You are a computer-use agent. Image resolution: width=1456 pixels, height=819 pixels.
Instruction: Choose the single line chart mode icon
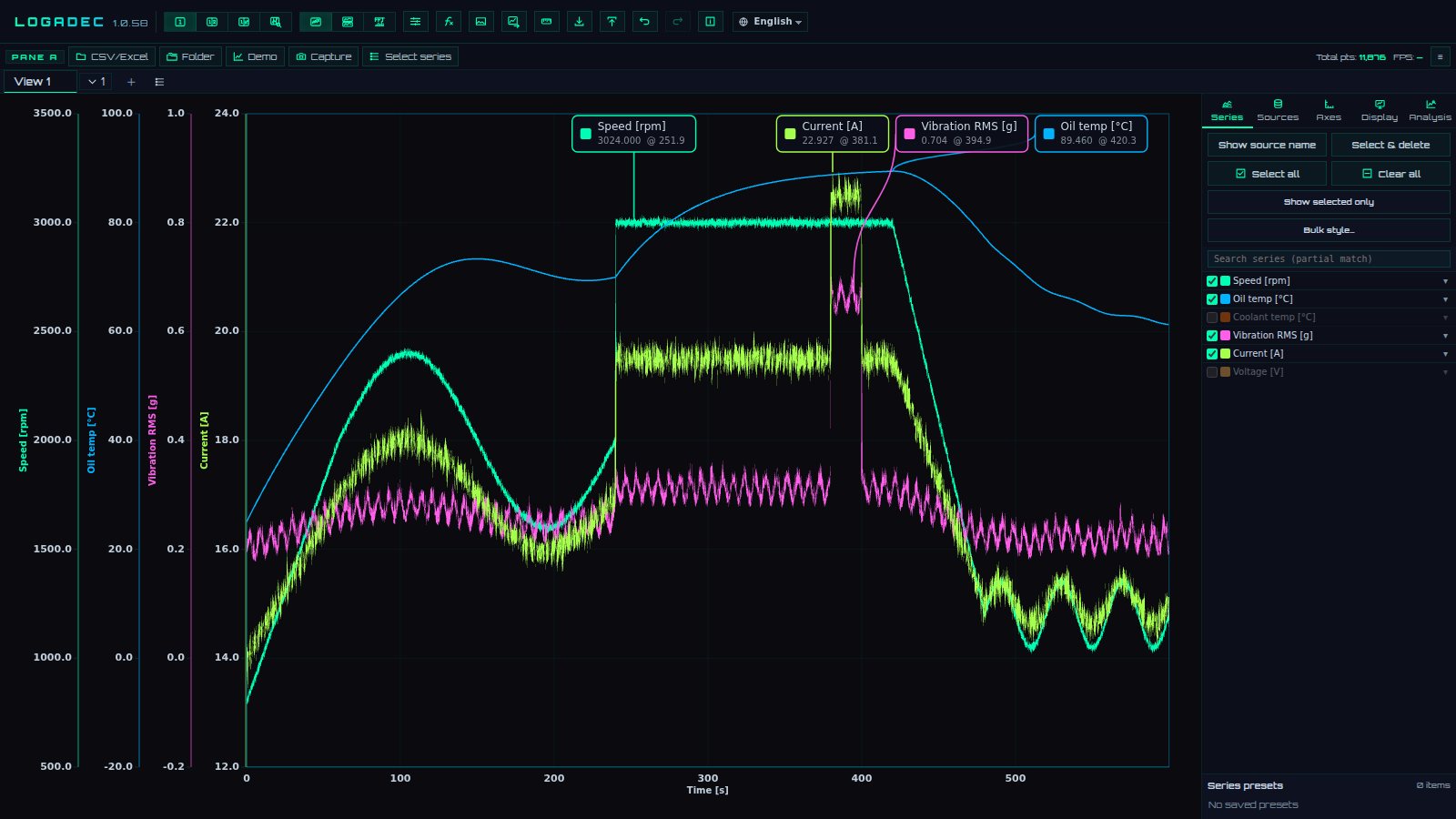pyautogui.click(x=316, y=22)
